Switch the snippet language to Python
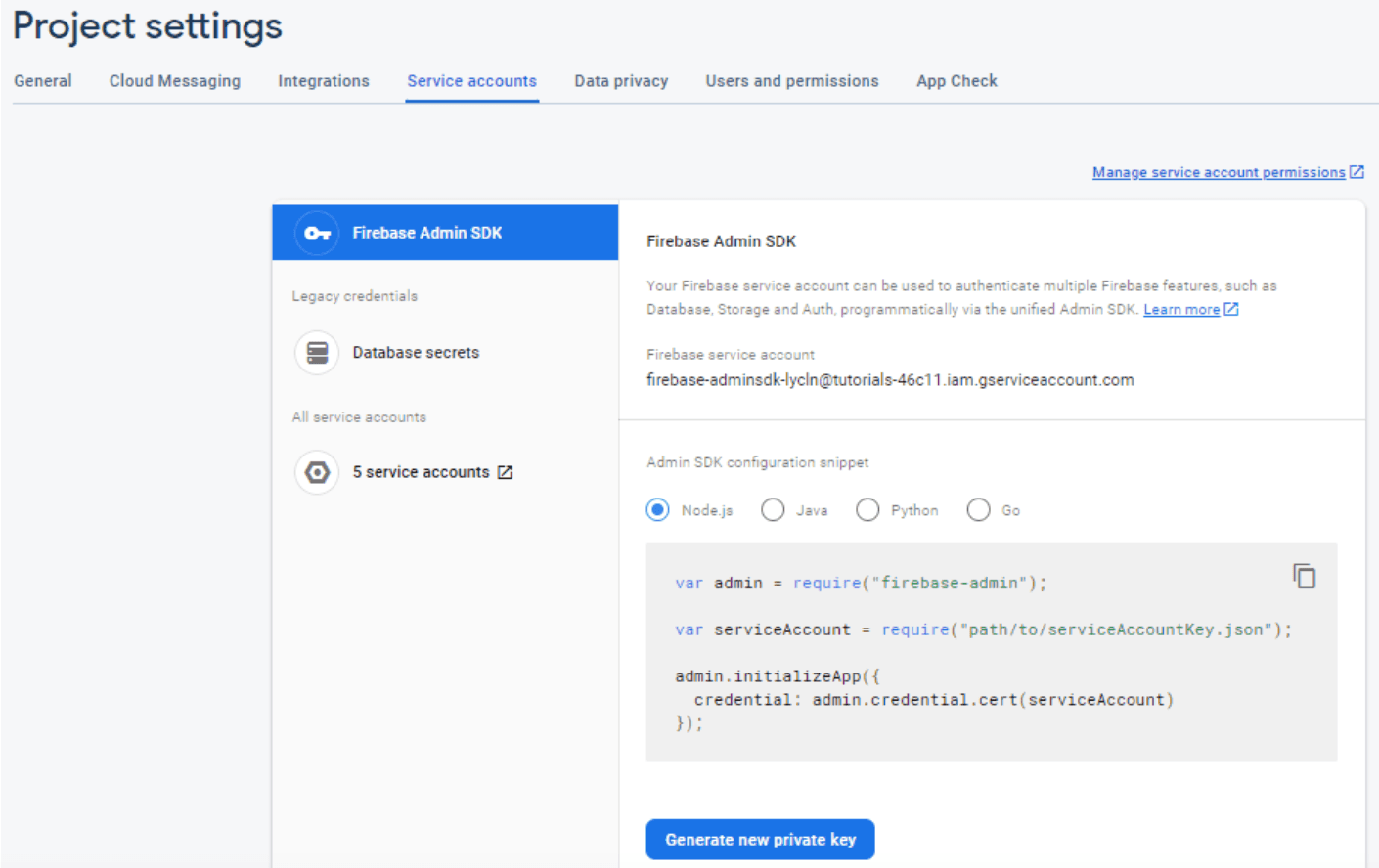Viewport: 1379px width, 868px height. (867, 509)
